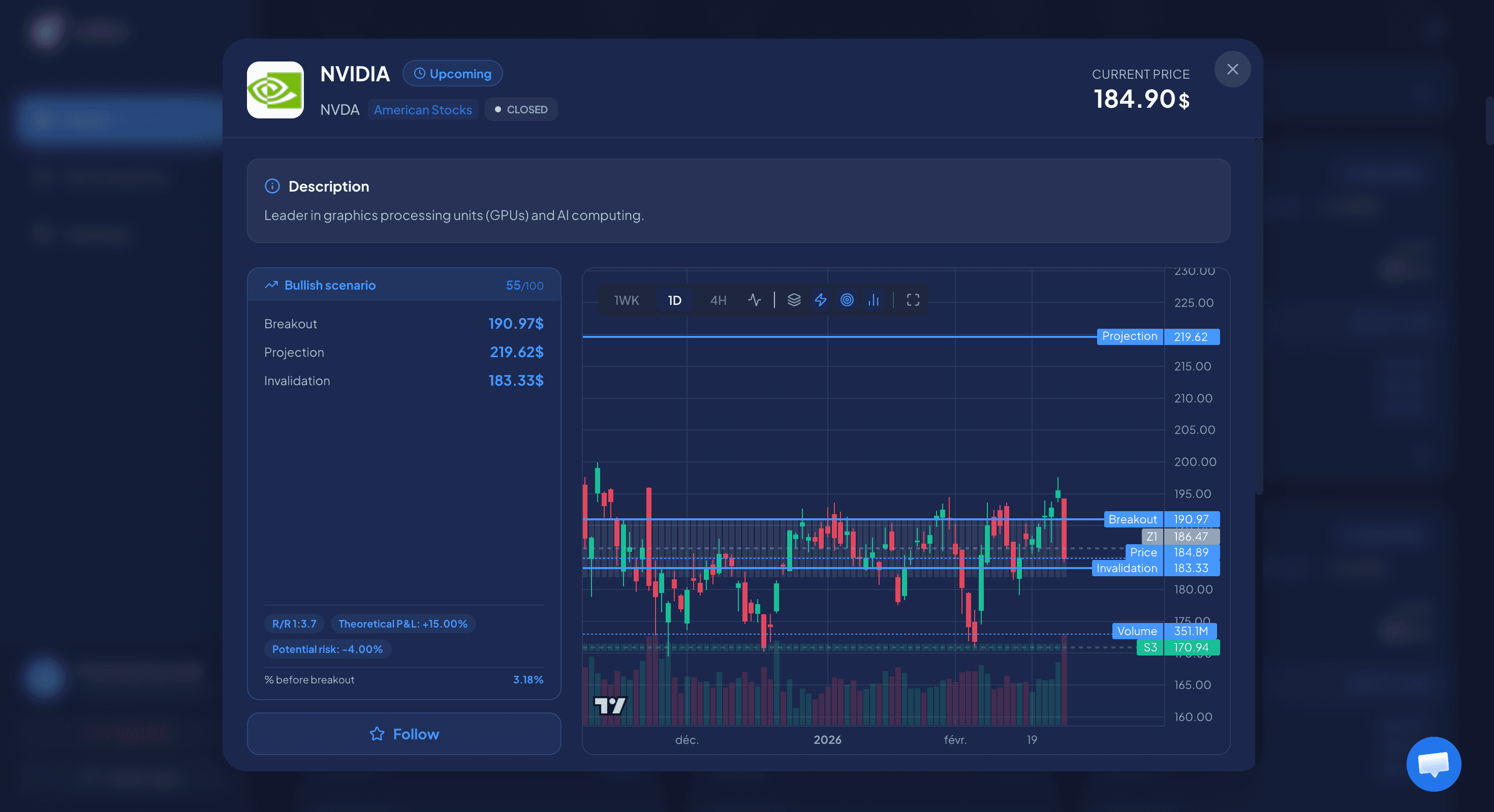This screenshot has width=1494, height=812.
Task: Select the line chart style icon
Action: pos(754,300)
